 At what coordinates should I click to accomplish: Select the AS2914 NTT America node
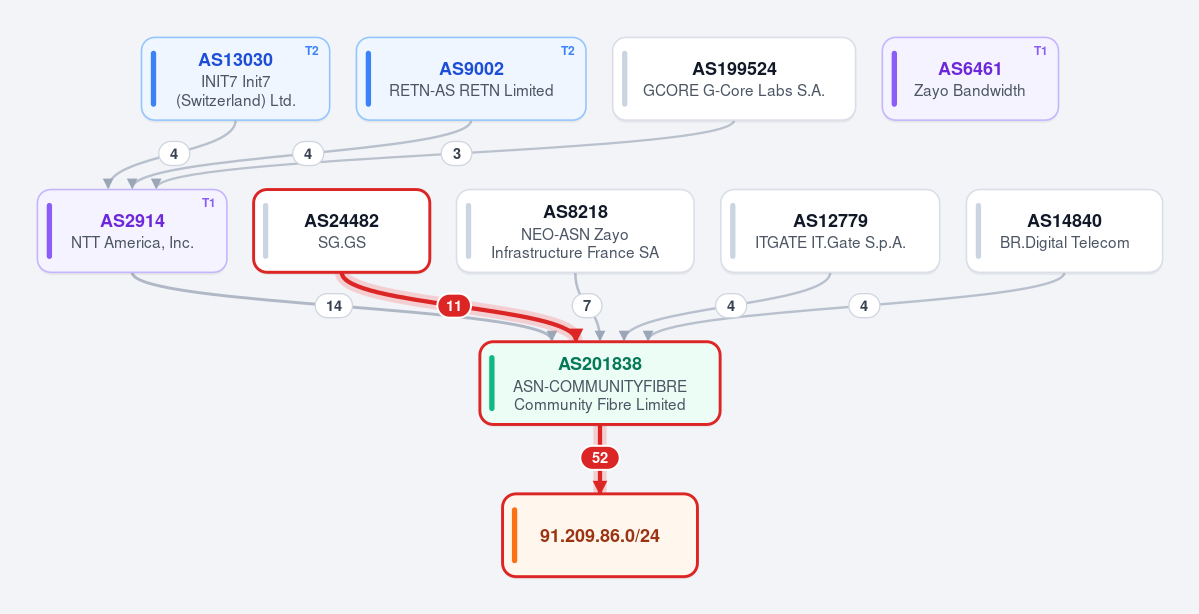tap(132, 231)
